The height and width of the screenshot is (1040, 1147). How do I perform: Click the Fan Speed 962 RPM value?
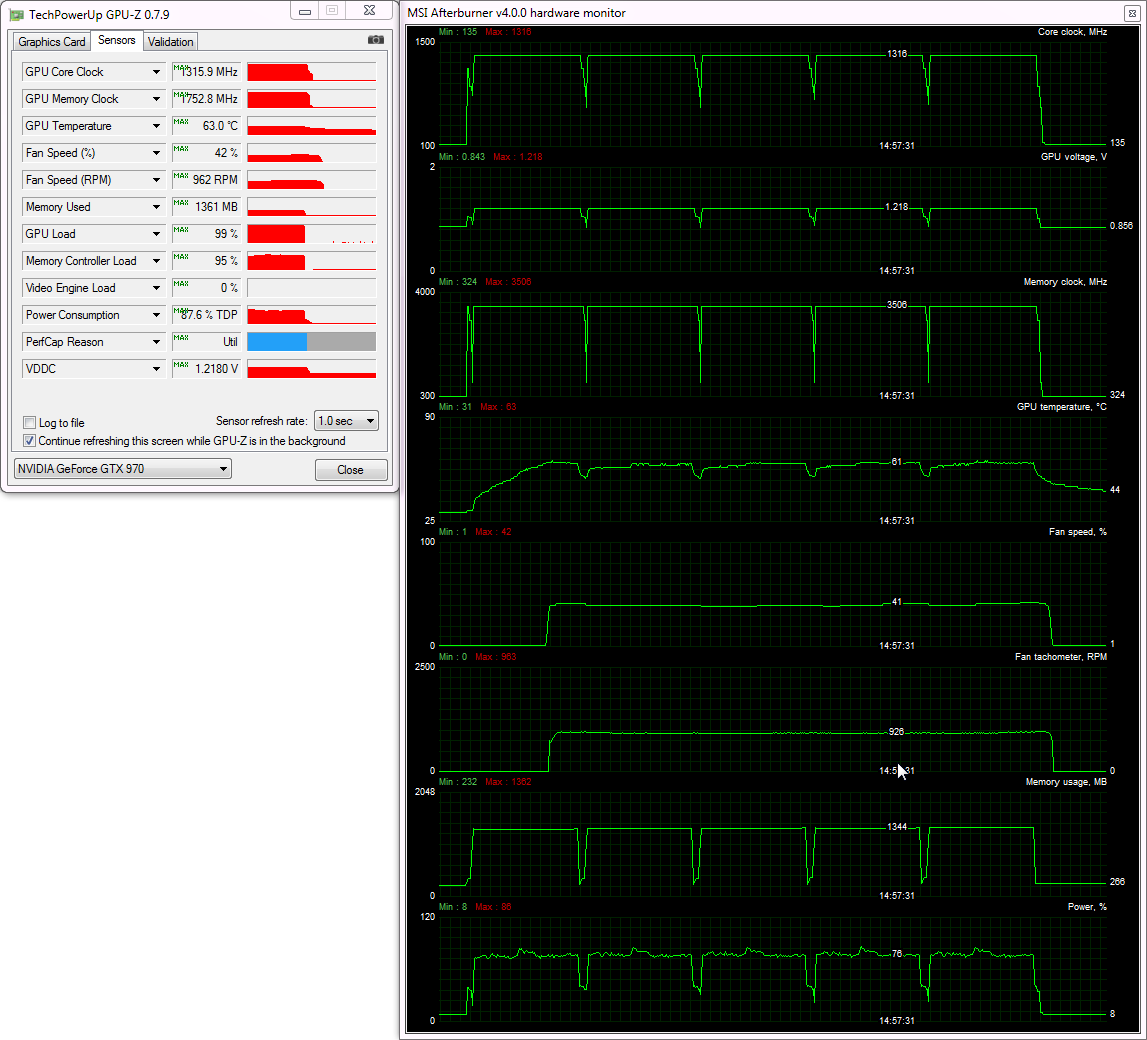(x=207, y=180)
